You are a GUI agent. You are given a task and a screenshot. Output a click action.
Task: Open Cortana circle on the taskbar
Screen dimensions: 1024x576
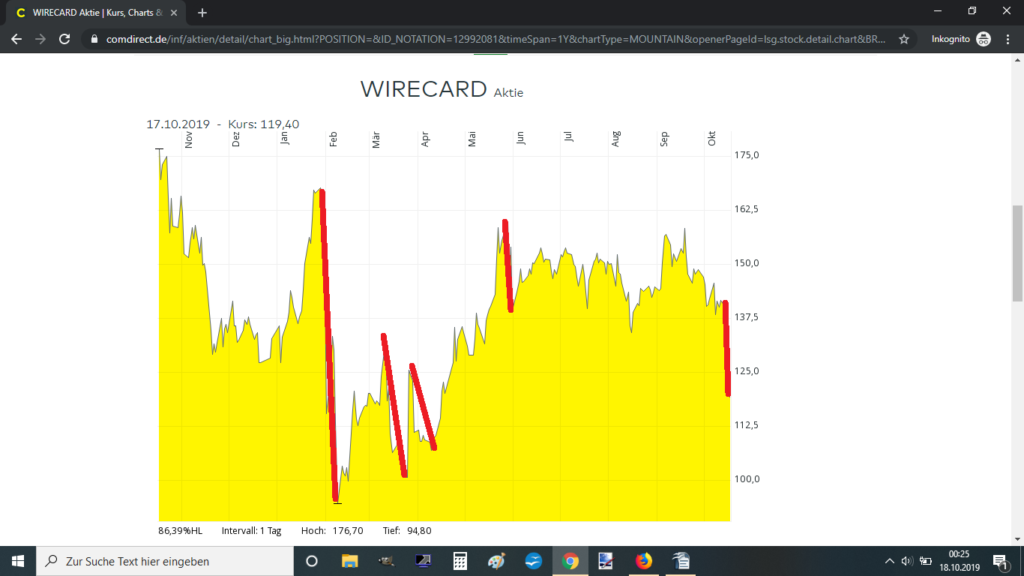point(311,560)
